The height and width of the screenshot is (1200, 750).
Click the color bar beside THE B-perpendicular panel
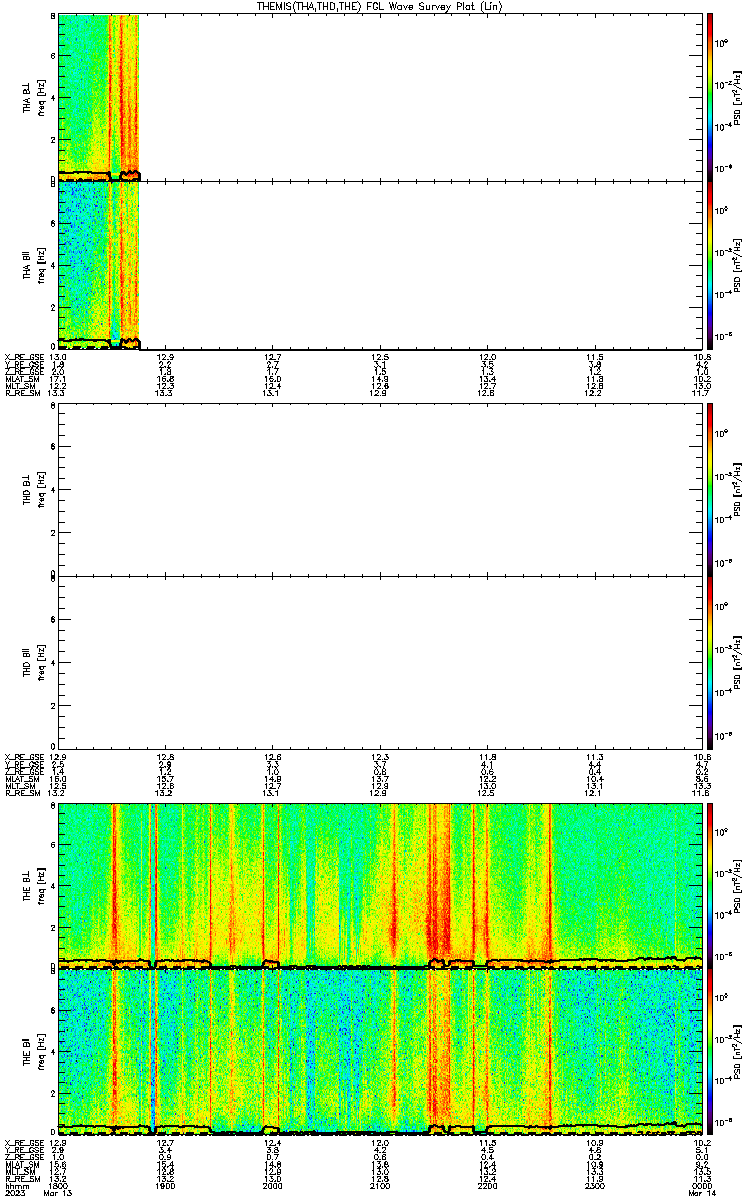point(710,885)
